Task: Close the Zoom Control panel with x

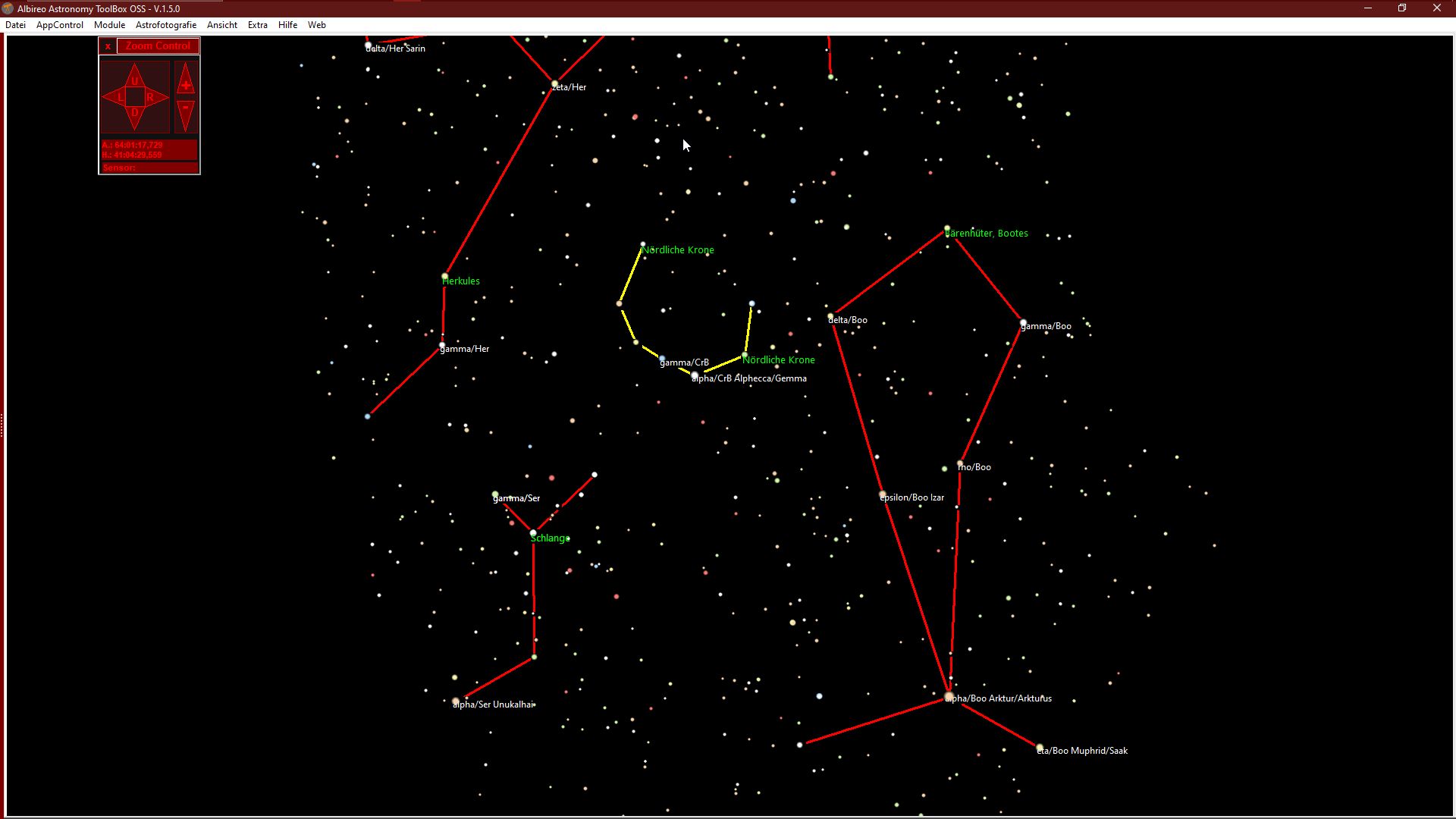Action: (108, 46)
